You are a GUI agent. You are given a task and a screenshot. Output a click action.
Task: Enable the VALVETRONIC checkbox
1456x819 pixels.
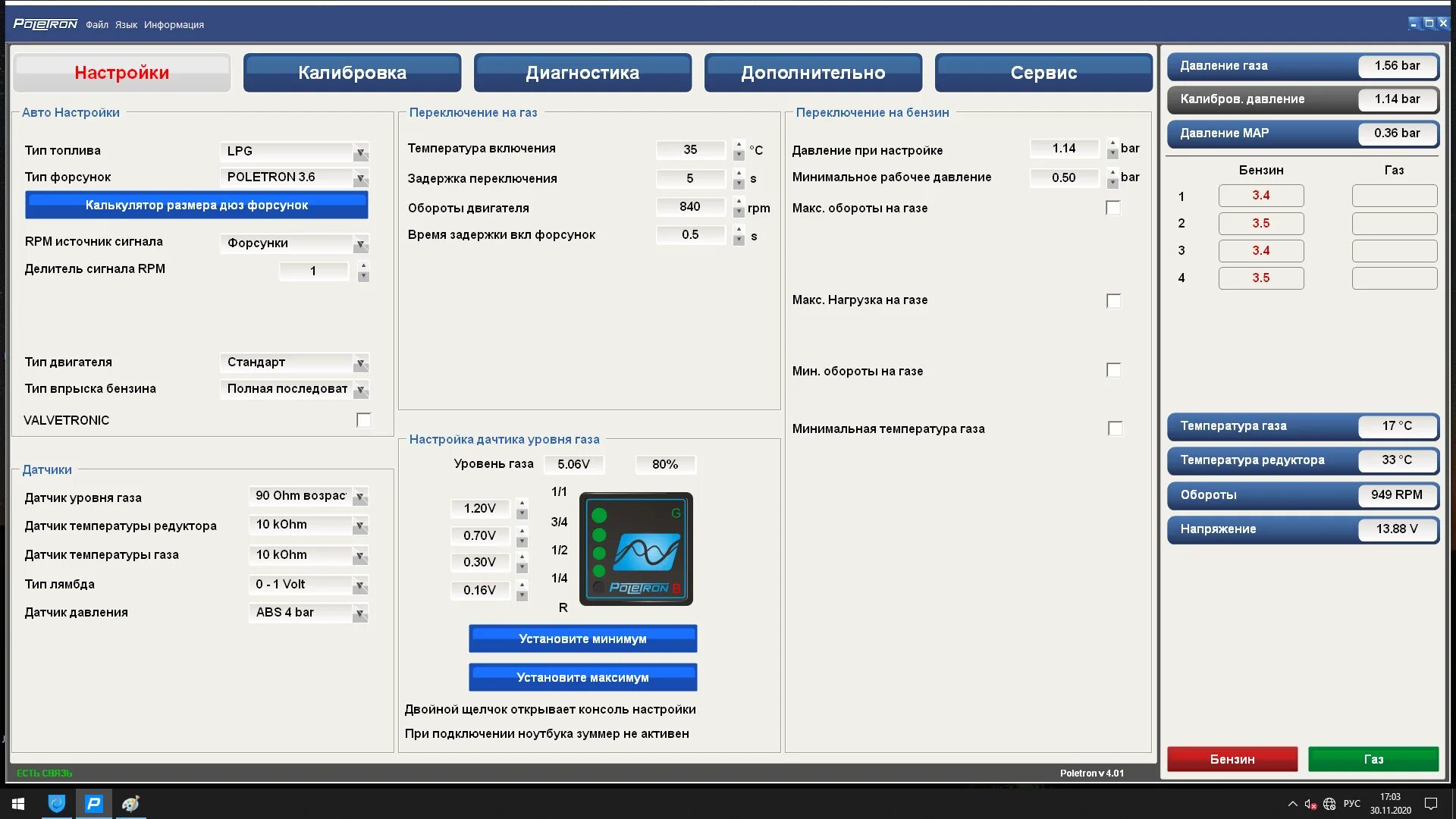tap(364, 420)
